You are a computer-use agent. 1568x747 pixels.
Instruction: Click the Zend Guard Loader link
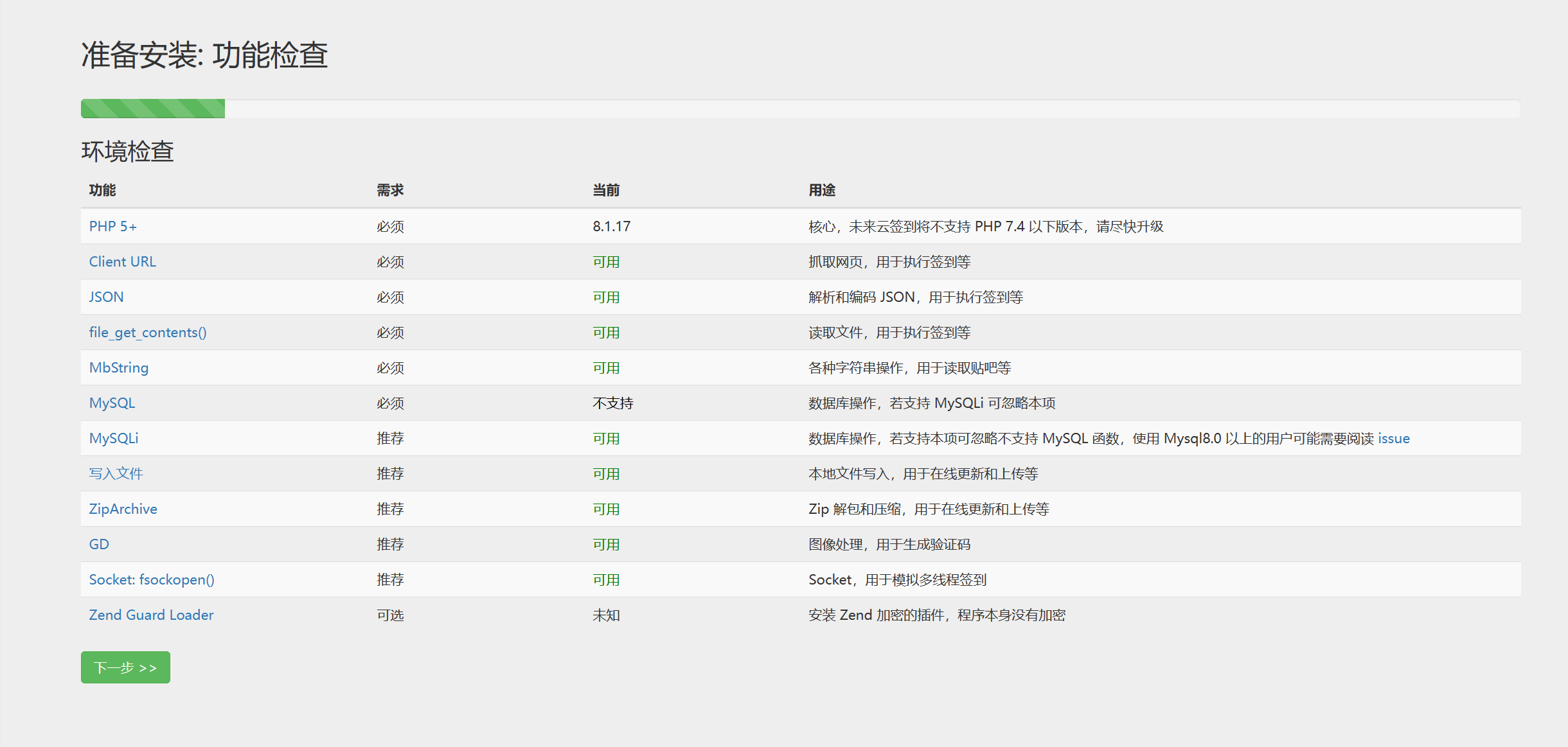151,615
